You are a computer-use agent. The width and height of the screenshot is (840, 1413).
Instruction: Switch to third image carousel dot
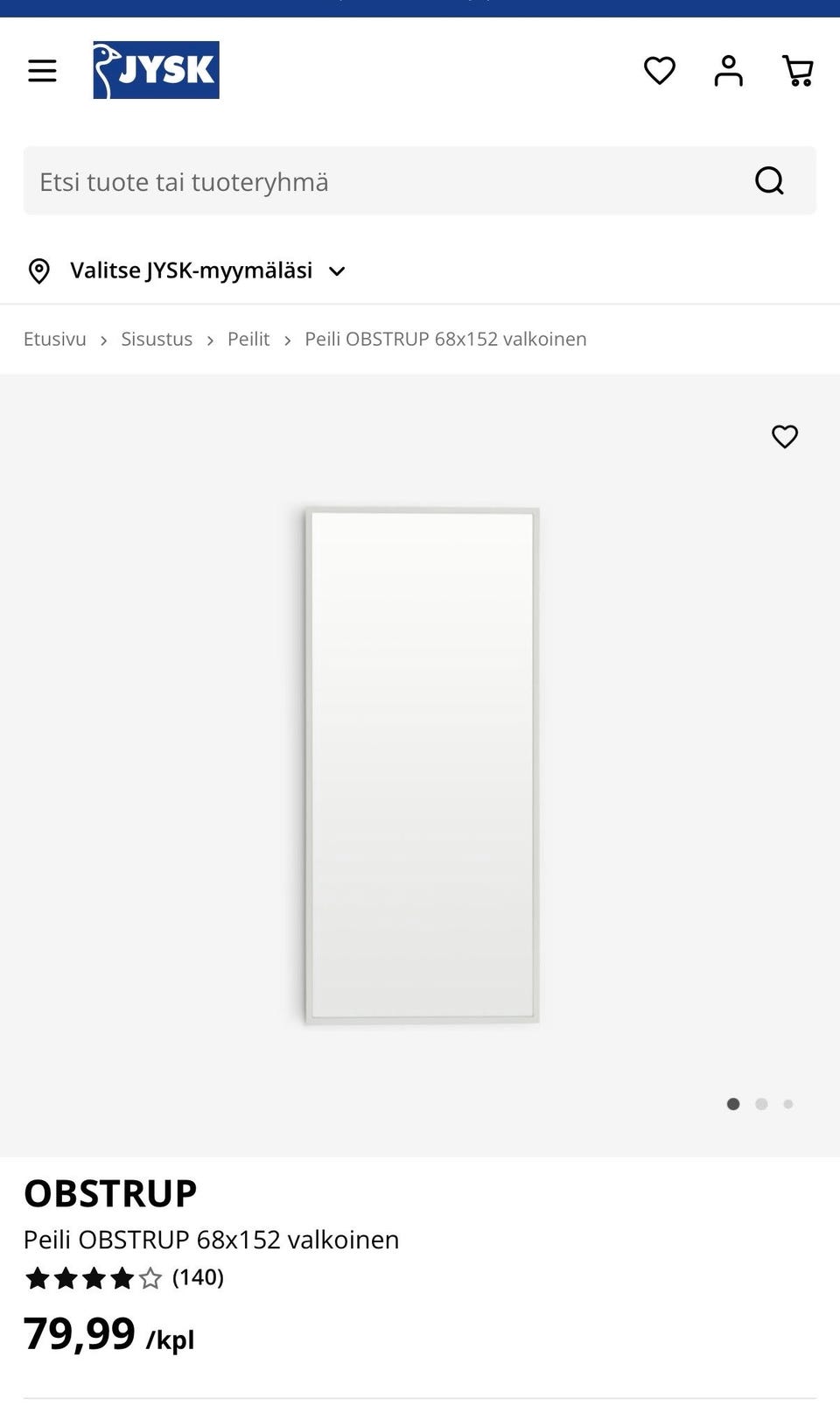tap(788, 1104)
